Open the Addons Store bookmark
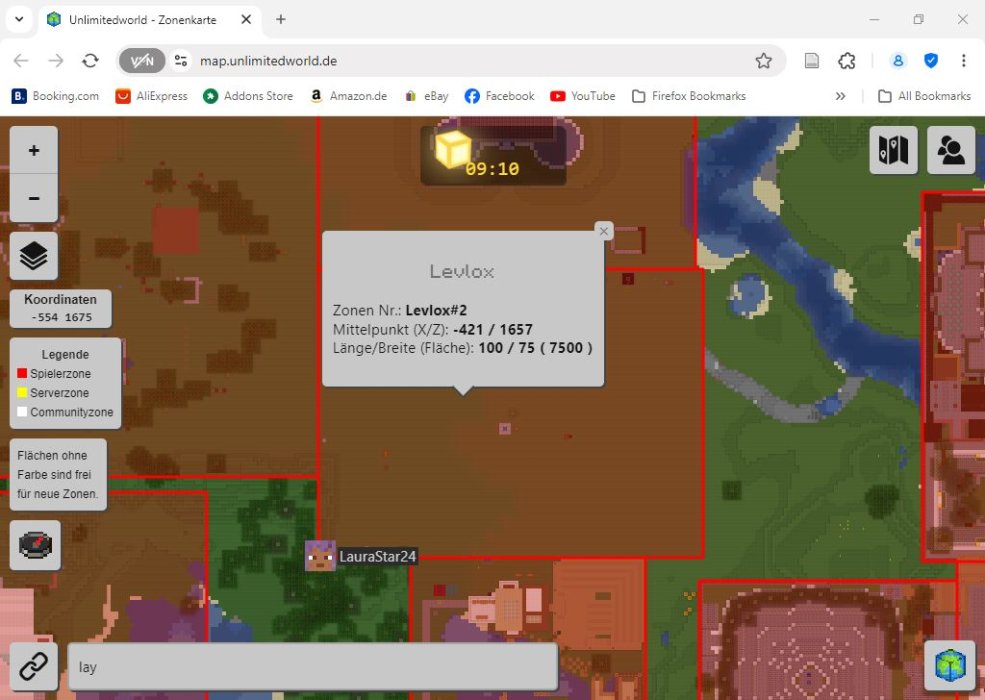This screenshot has width=985, height=700. pyautogui.click(x=248, y=96)
